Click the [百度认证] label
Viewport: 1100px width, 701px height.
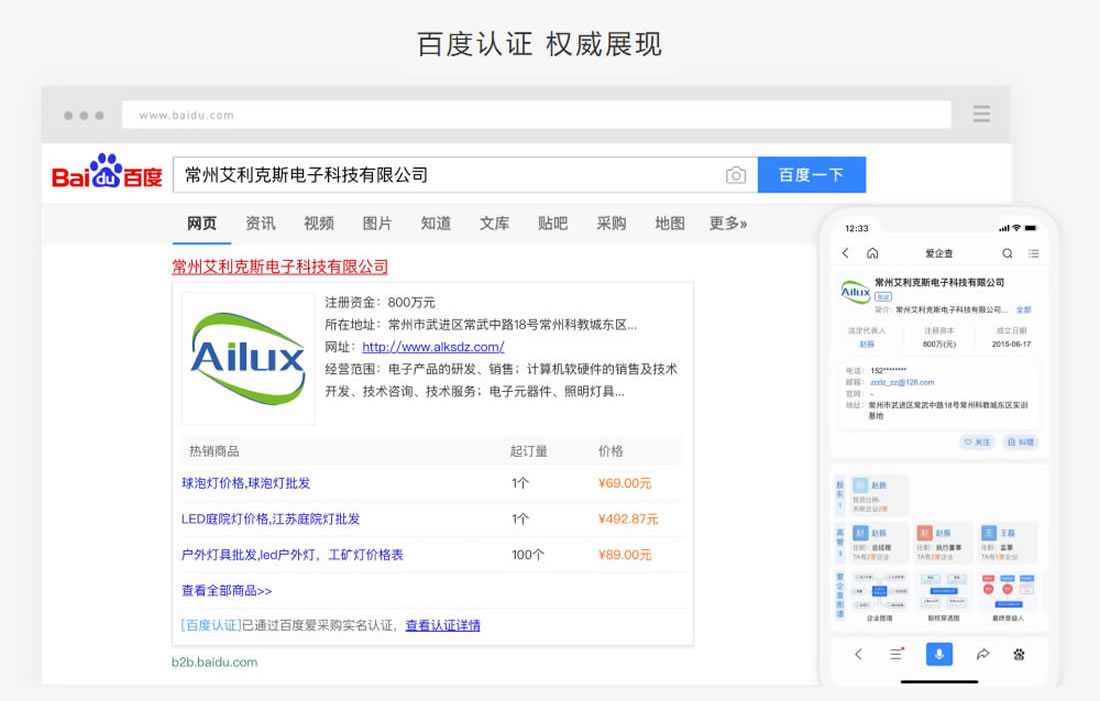(x=211, y=625)
